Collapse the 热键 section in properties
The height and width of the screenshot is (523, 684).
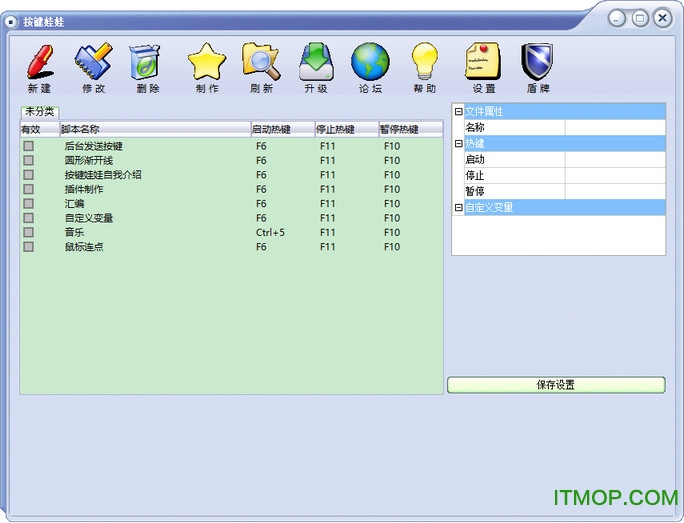(458, 144)
